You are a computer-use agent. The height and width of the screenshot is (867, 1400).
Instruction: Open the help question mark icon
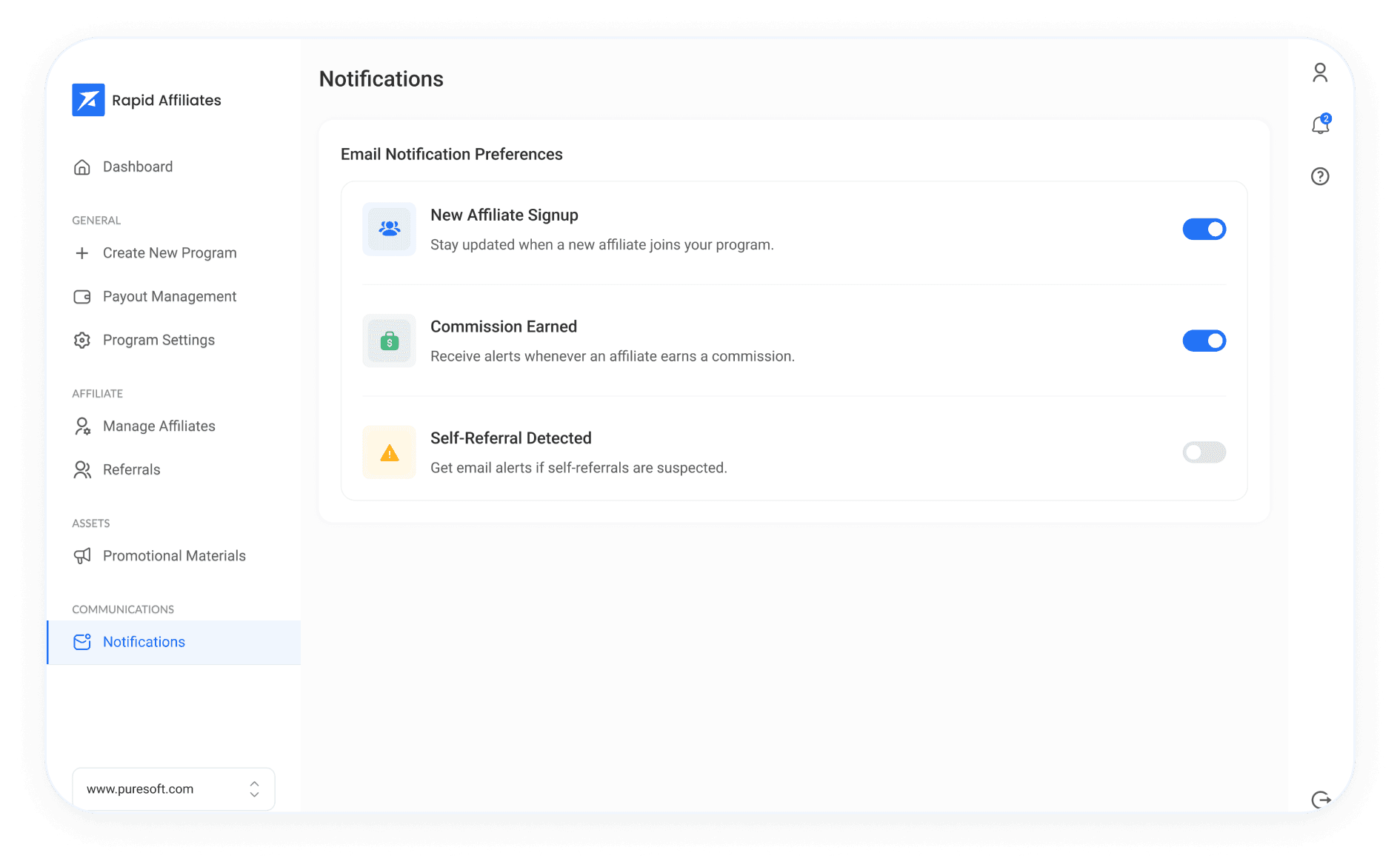(1320, 176)
